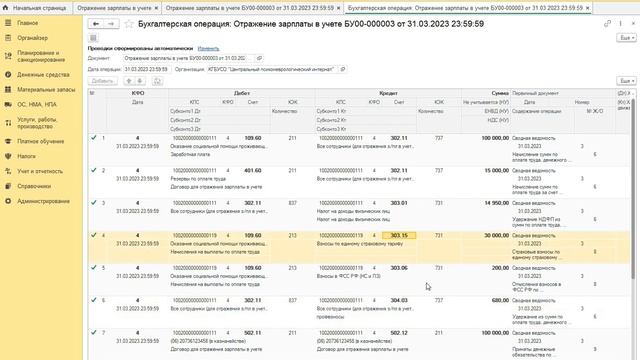Toggle the checkmark of row 5
Image resolution: width=640 pixels, height=360 pixels.
[x=94, y=267]
